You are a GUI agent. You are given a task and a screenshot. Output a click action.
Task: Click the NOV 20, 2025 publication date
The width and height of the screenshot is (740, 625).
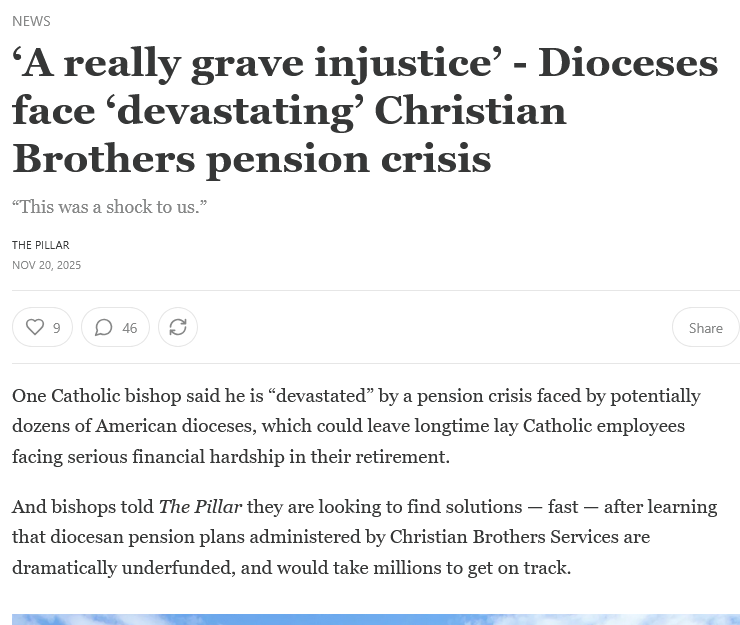point(46,265)
